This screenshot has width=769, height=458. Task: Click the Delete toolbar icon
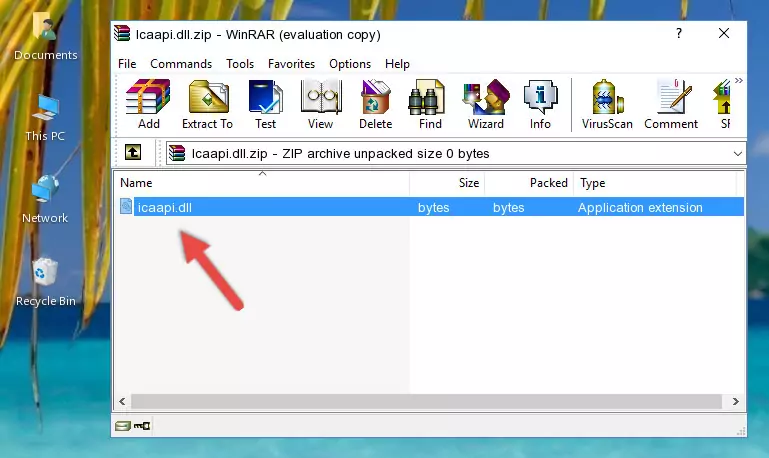(375, 104)
